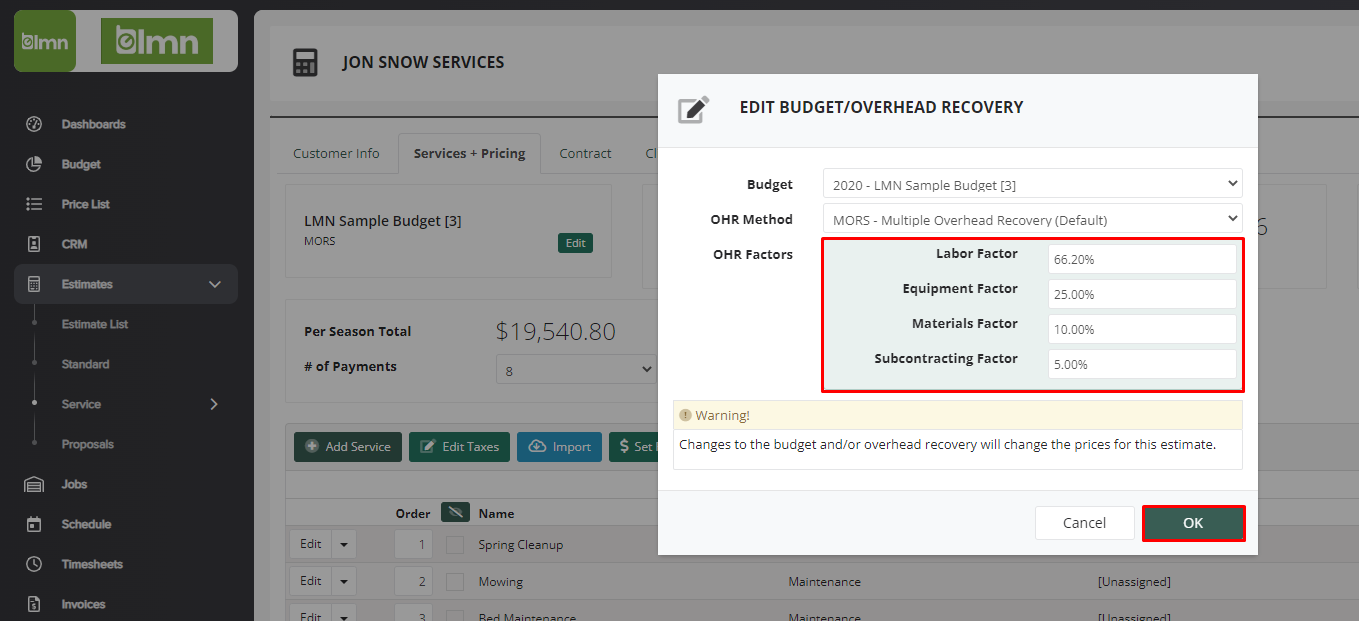
Task: Click the Name column header
Action: point(496,513)
